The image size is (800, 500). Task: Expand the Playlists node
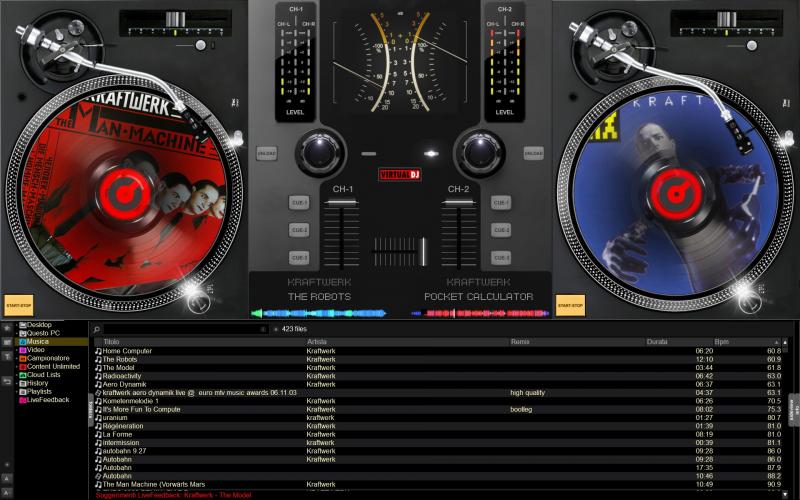click(x=16, y=392)
